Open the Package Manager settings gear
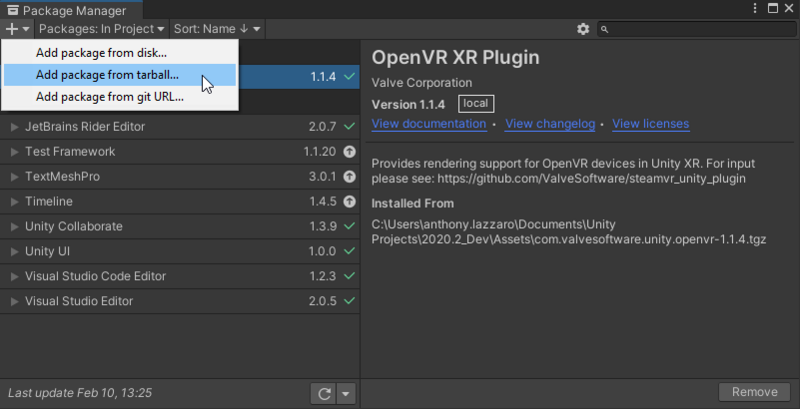The image size is (800, 409). pyautogui.click(x=583, y=29)
